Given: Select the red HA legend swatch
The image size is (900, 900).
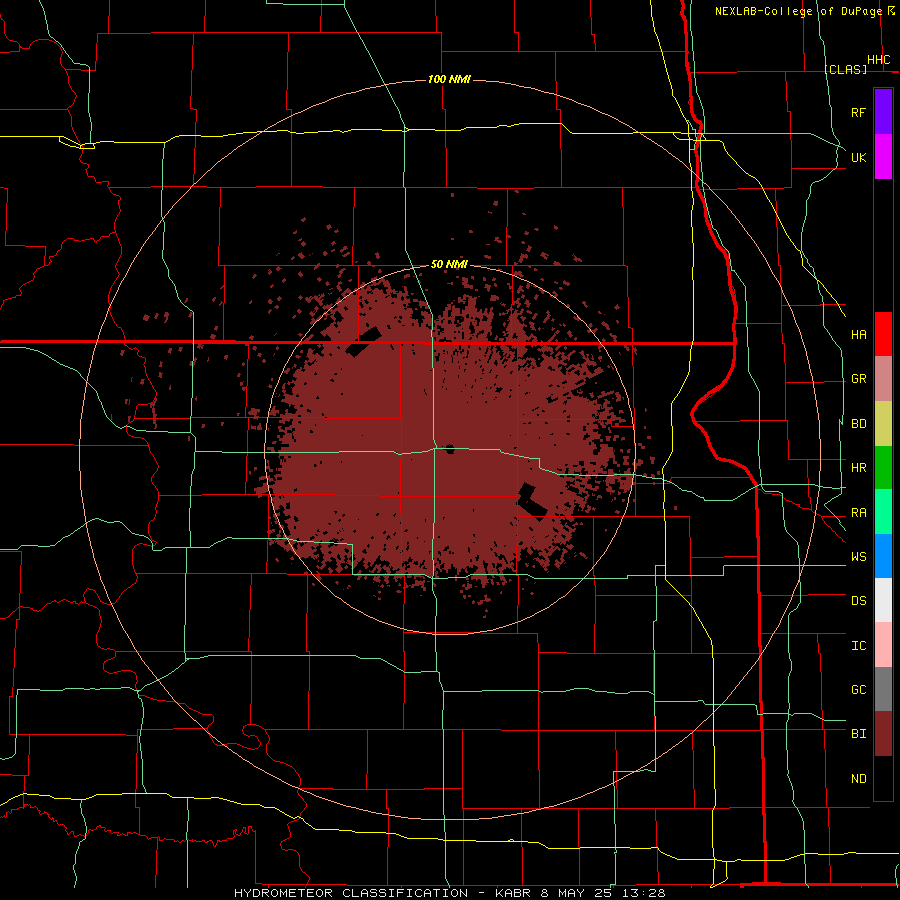Looking at the screenshot, I should [x=883, y=334].
